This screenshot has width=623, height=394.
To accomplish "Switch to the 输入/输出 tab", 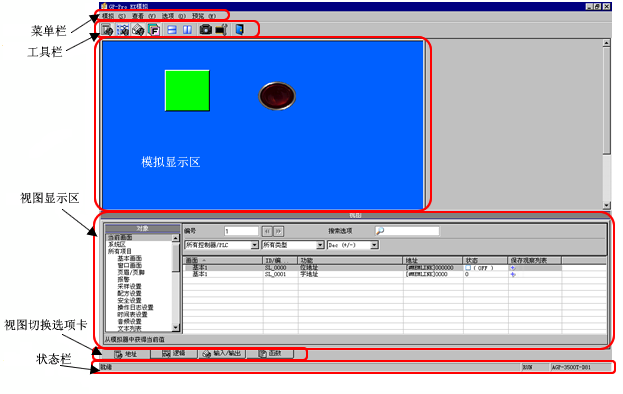I will (222, 353).
